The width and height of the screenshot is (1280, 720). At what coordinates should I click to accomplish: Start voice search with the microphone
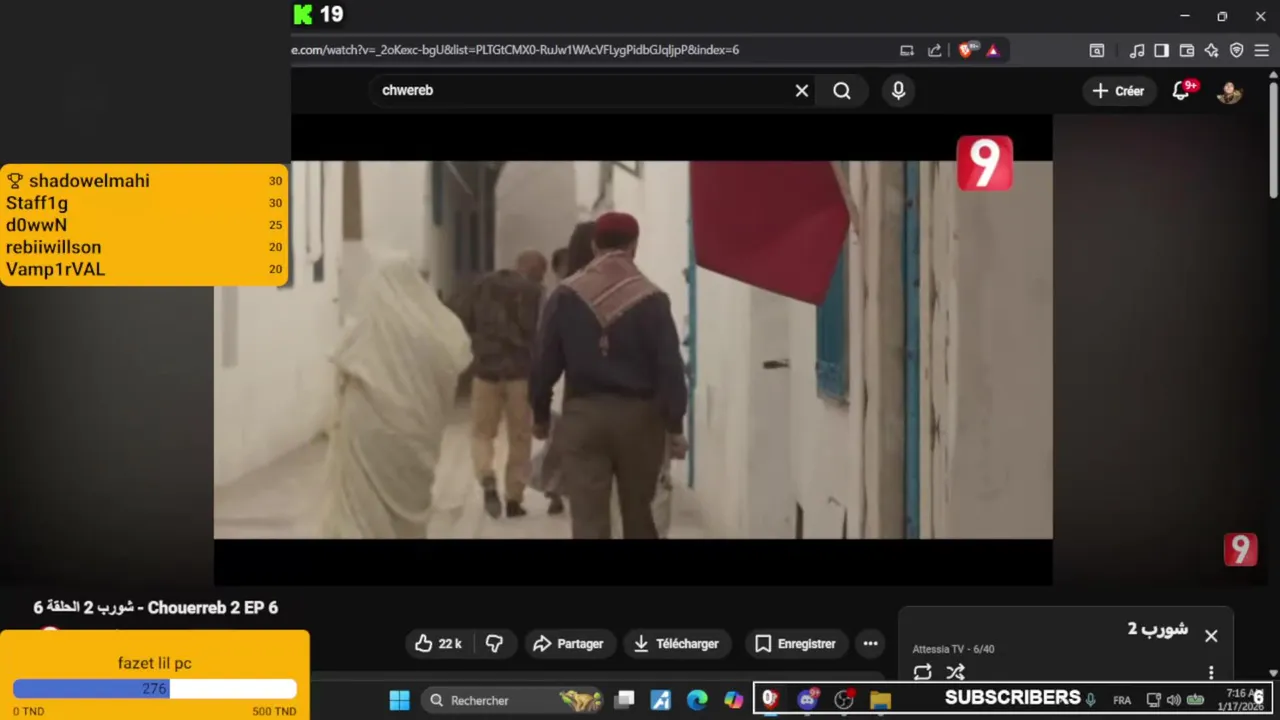tap(898, 91)
